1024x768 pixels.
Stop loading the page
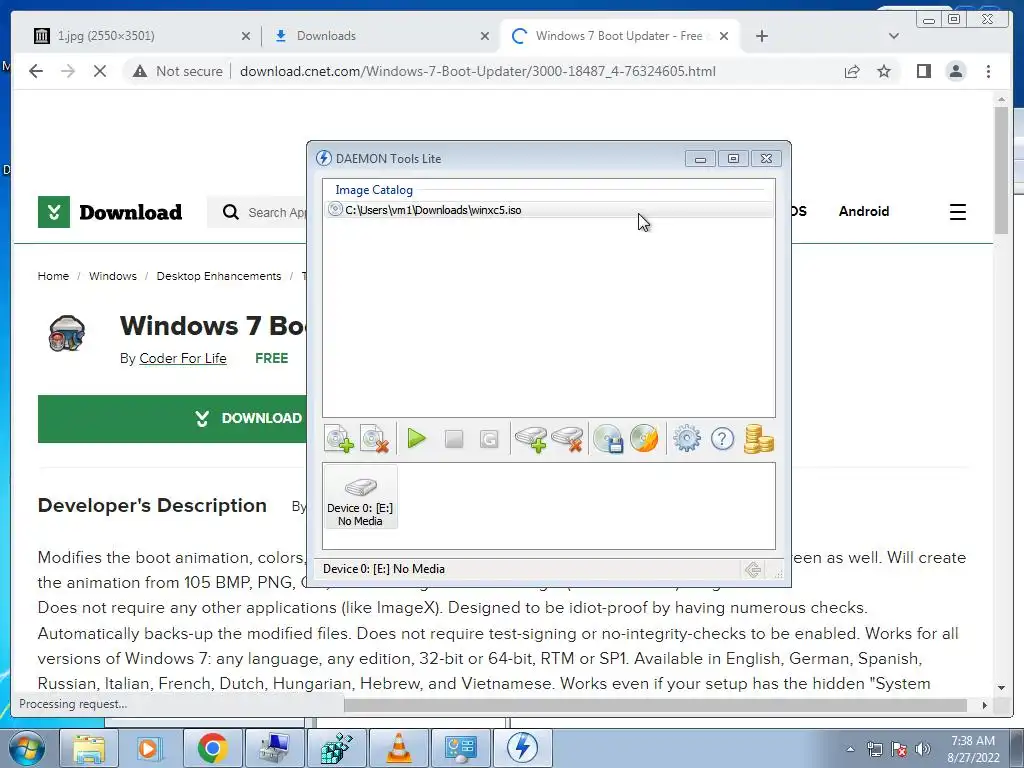point(100,71)
